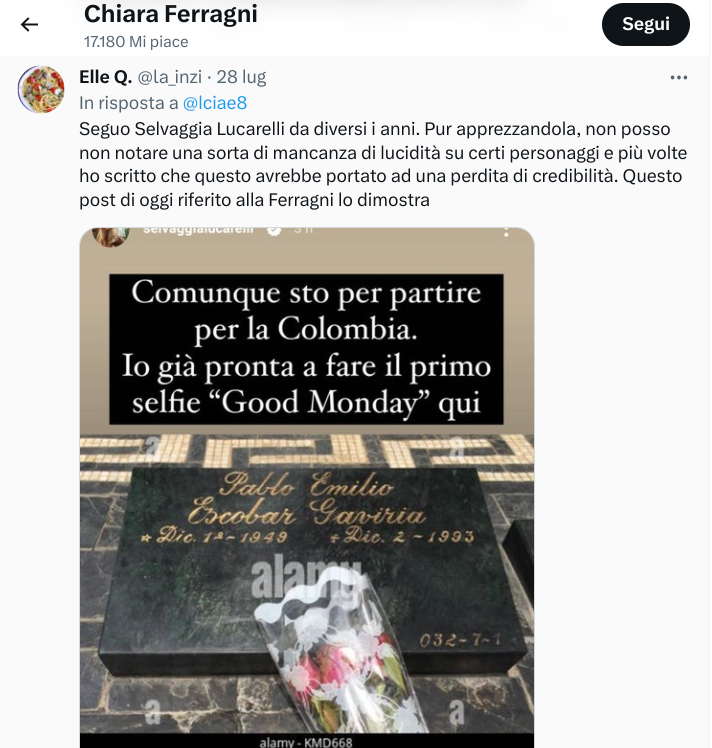This screenshot has height=748, width=712.
Task: Open the image at the Colombia caption box
Action: click(x=306, y=349)
